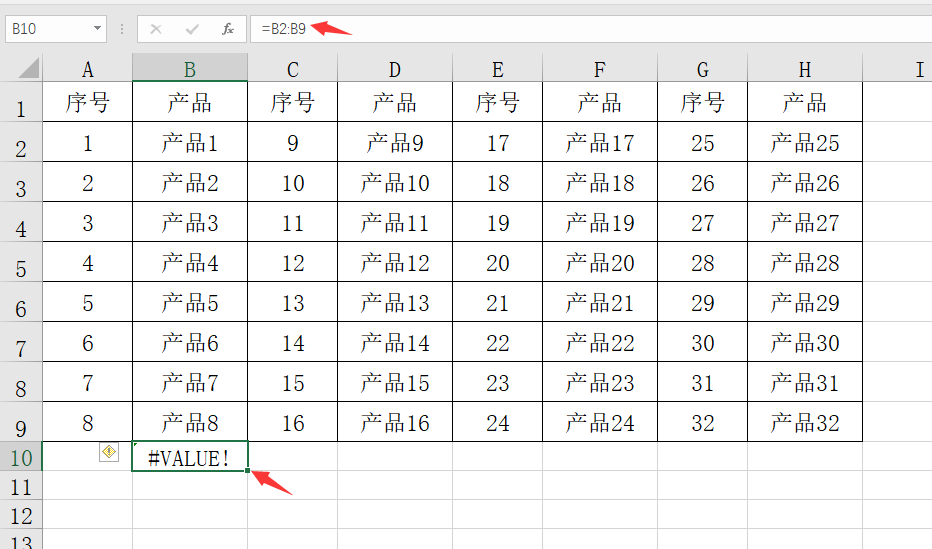Select row 10 header
This screenshot has height=549, width=932.
click(x=21, y=456)
